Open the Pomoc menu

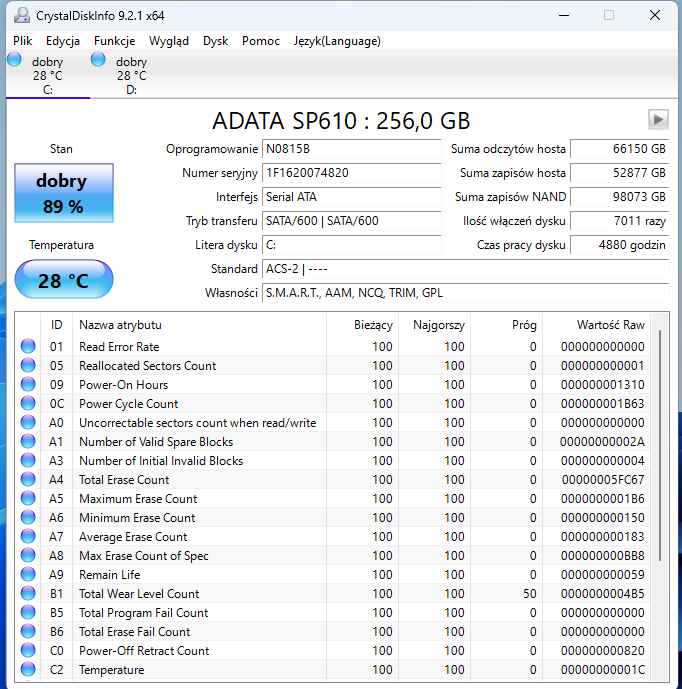coord(261,41)
